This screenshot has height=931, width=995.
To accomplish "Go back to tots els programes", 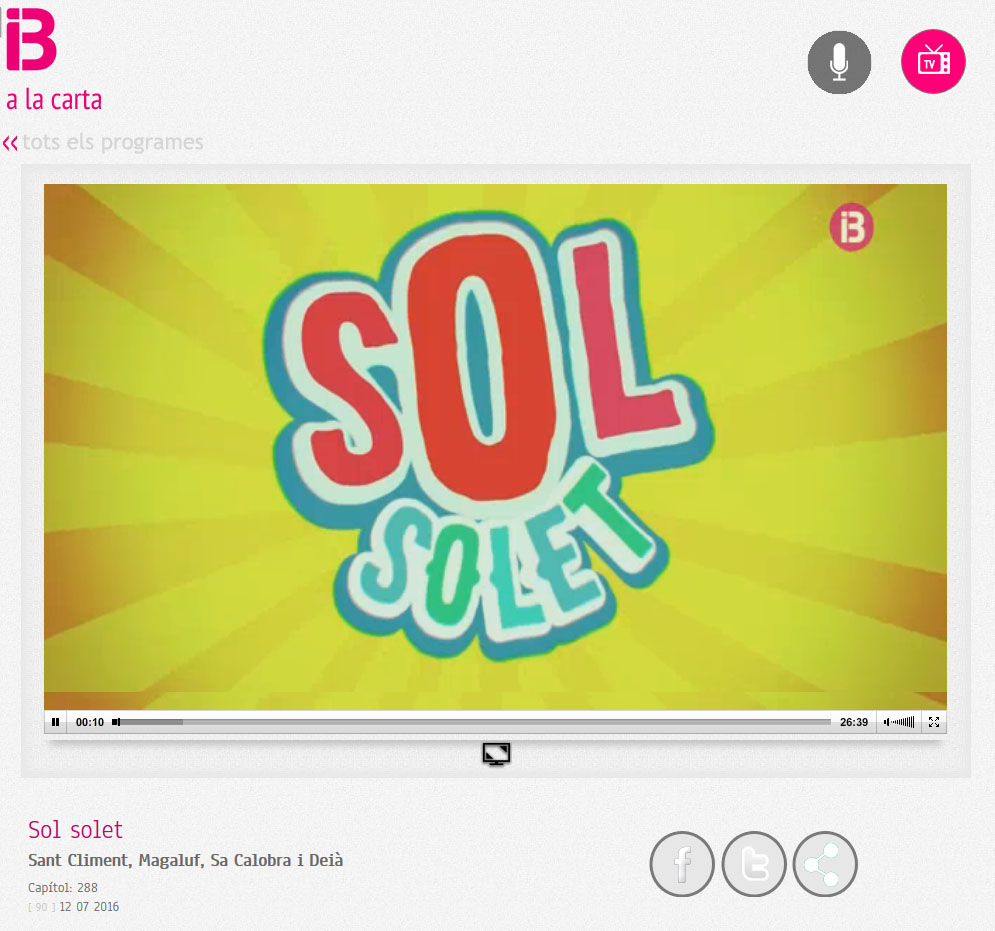I will [x=113, y=142].
